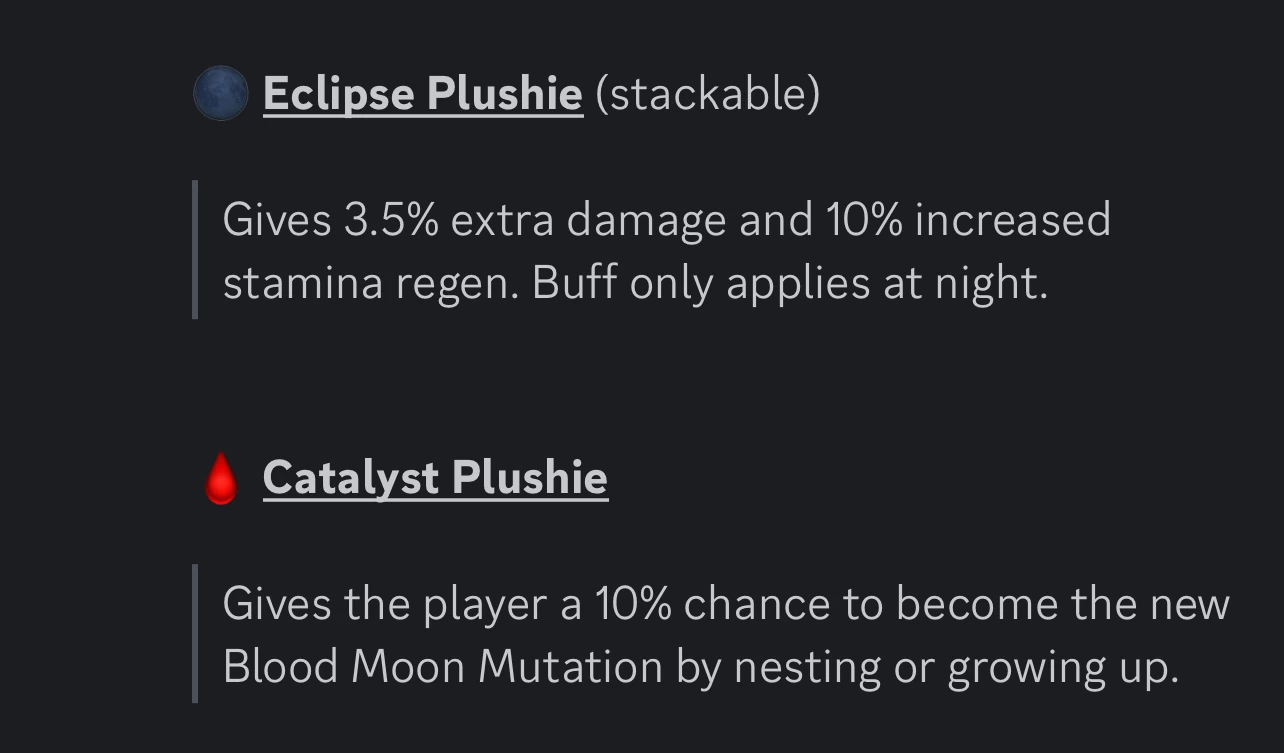
Task: Click the quote bar beside Eclipse description
Action: [x=195, y=250]
